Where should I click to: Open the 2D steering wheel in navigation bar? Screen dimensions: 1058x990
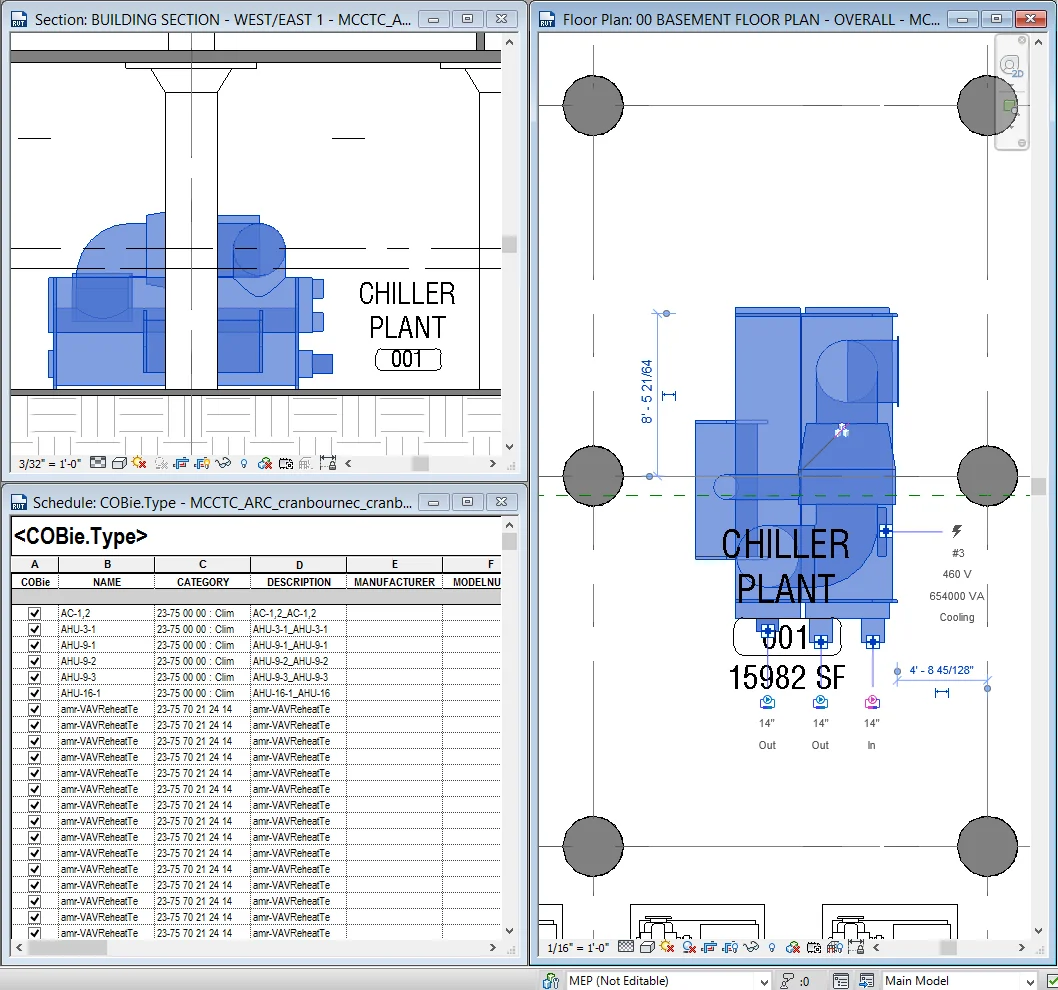(1011, 67)
